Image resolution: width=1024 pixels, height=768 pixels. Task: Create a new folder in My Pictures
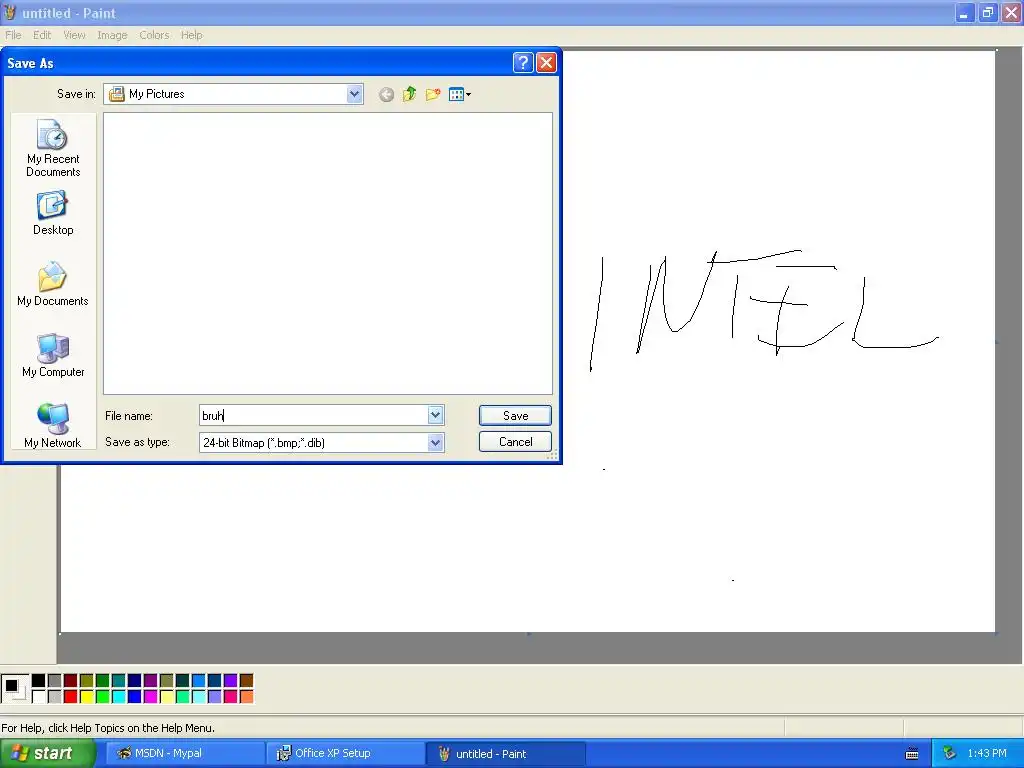(x=433, y=95)
